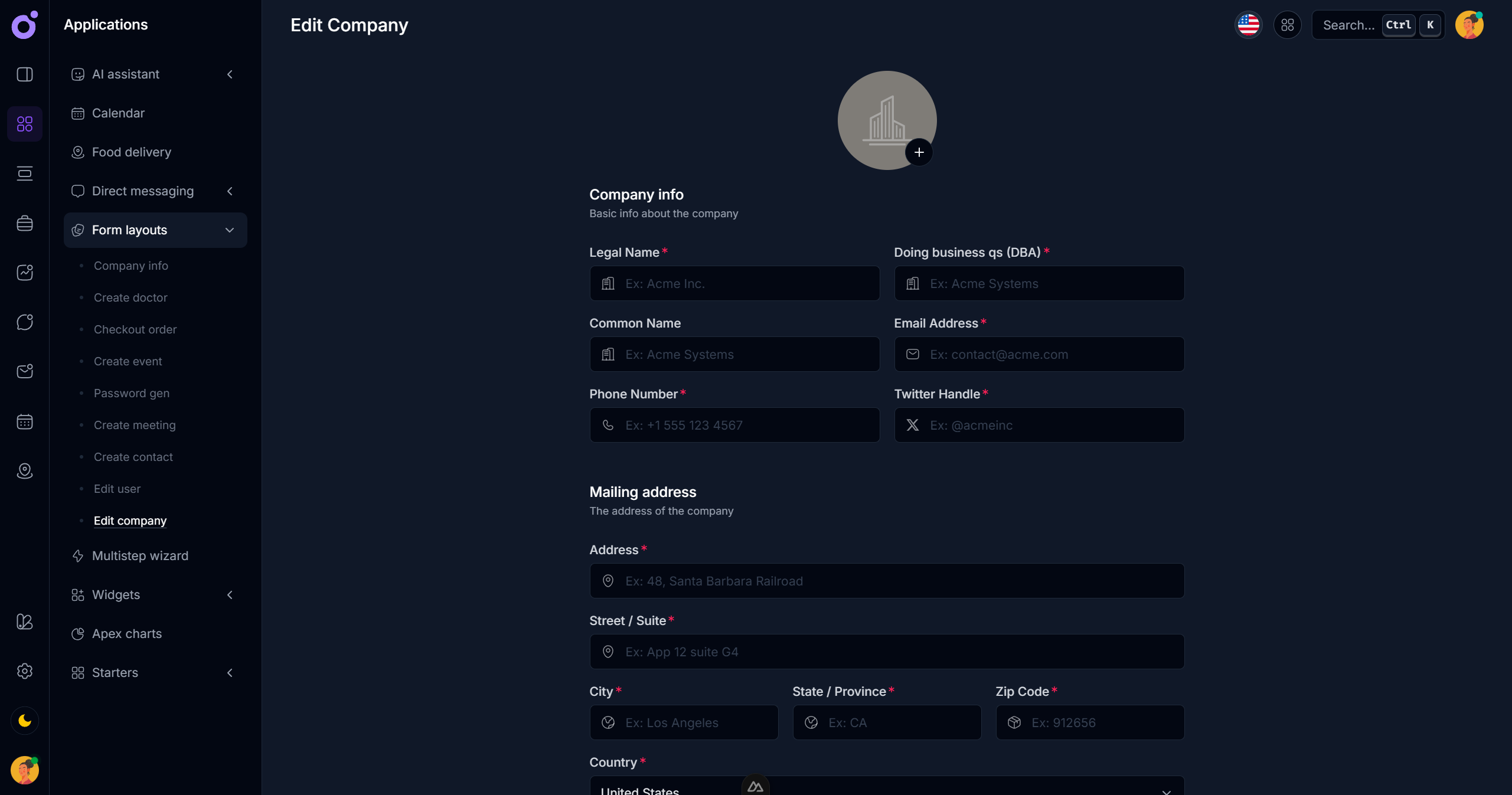The height and width of the screenshot is (795, 1512).
Task: Click the settings gear in left rail
Action: tap(24, 671)
